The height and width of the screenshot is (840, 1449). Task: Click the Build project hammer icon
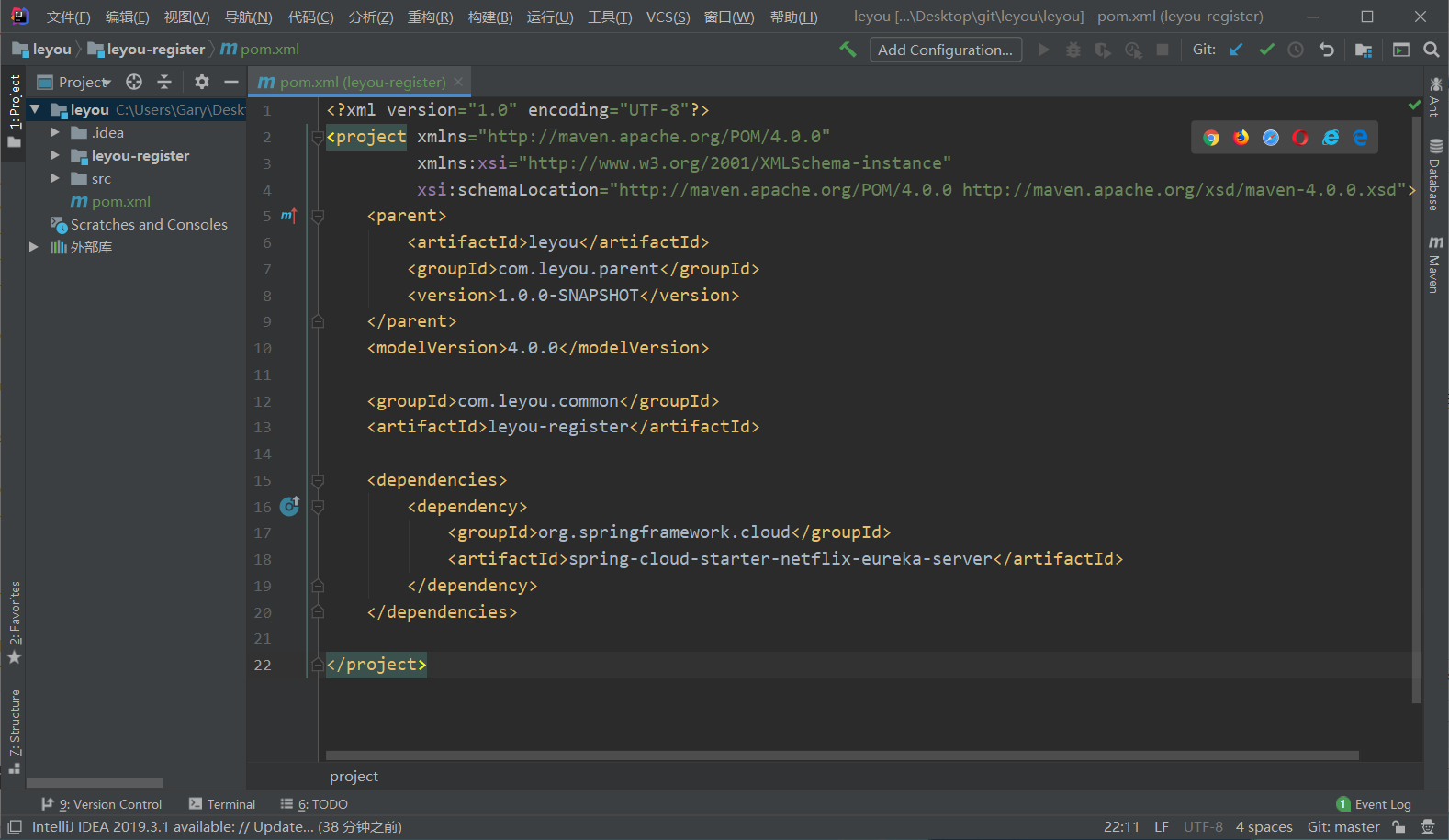(848, 50)
